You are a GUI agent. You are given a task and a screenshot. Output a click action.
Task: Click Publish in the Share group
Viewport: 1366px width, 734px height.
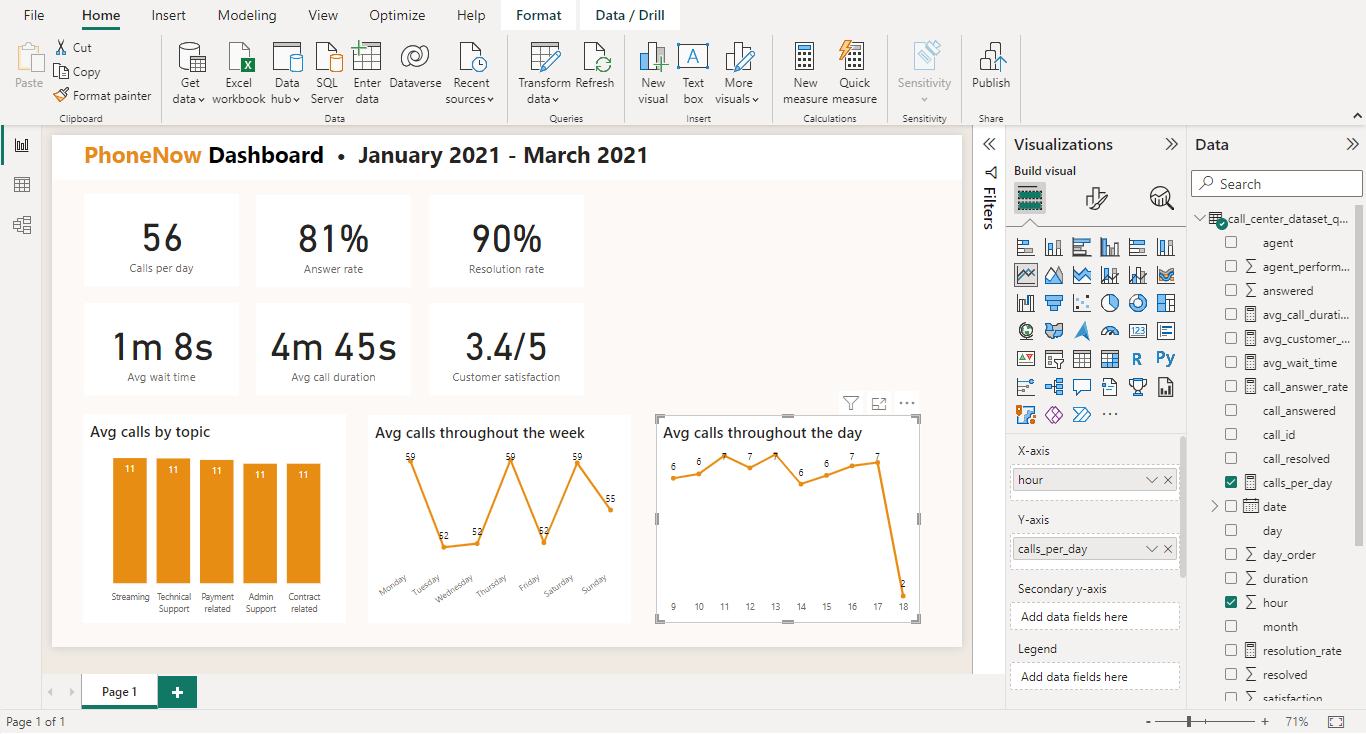[991, 67]
